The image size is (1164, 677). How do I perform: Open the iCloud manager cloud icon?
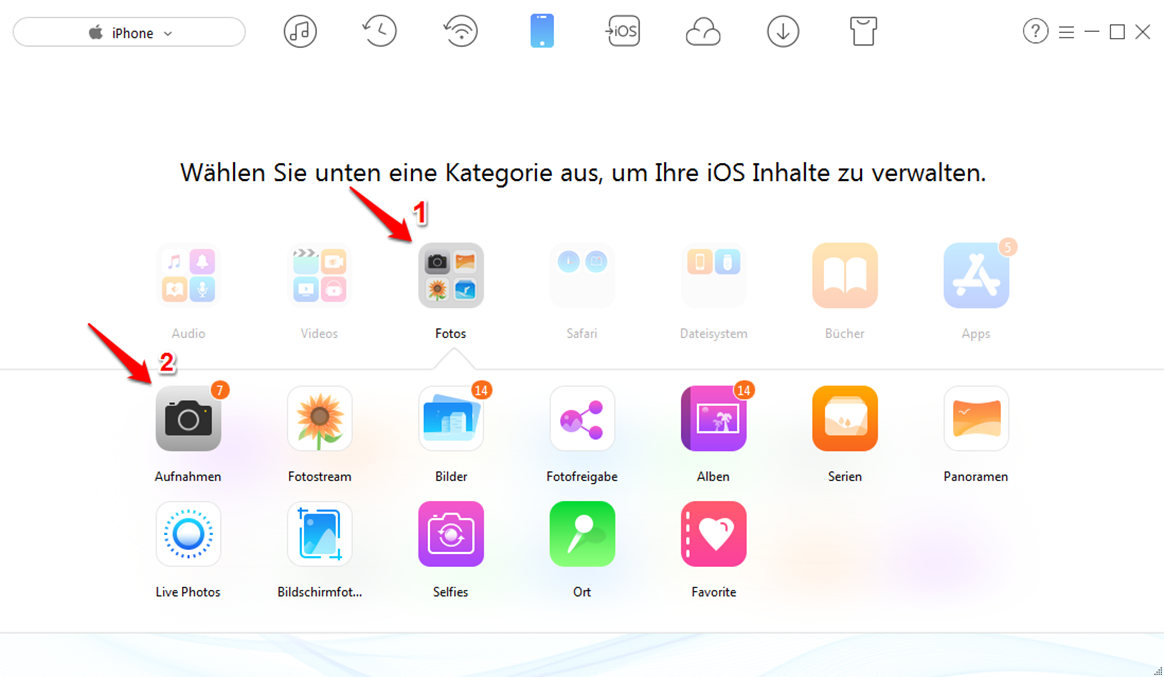[702, 33]
